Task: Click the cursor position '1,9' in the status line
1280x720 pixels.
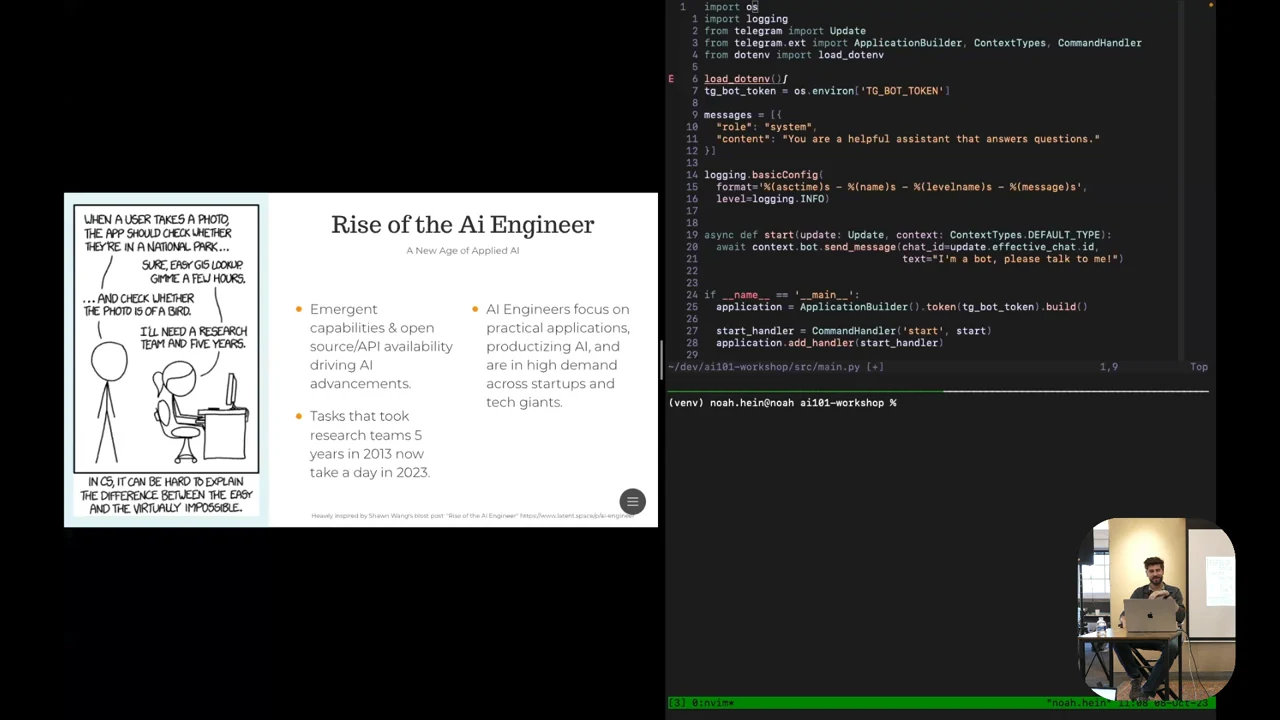Action: click(1109, 367)
